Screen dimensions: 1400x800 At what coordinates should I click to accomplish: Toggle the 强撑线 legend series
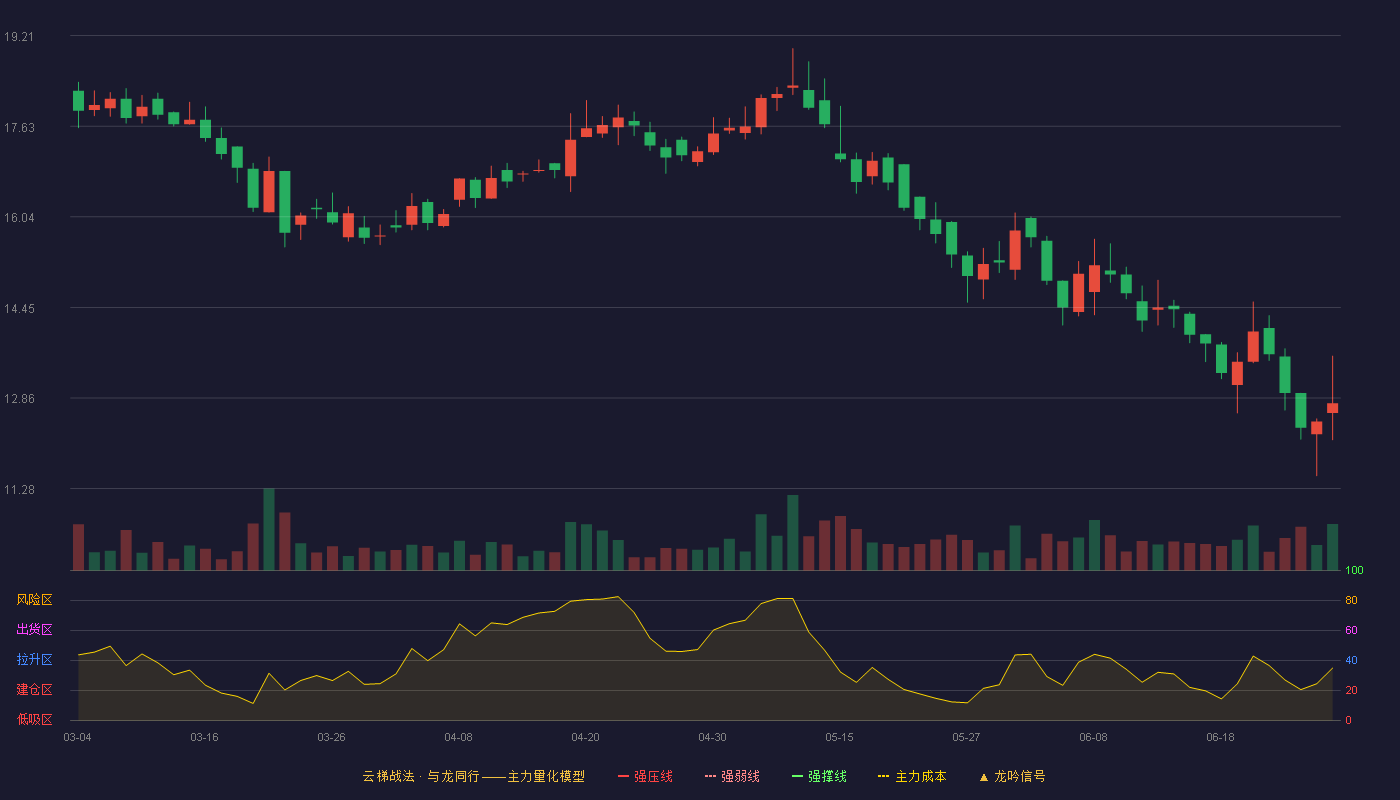tap(819, 776)
